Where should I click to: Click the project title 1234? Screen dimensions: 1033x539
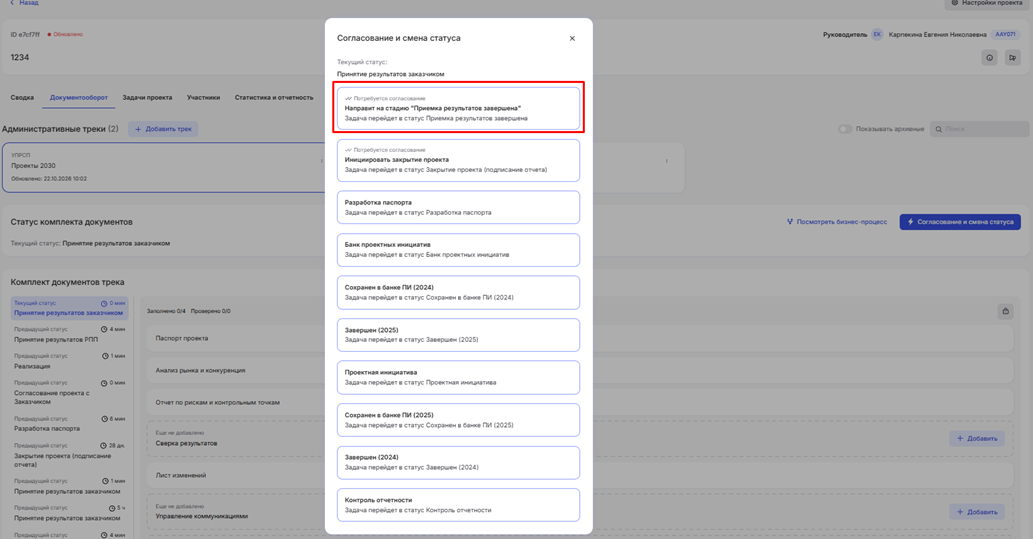coord(20,57)
